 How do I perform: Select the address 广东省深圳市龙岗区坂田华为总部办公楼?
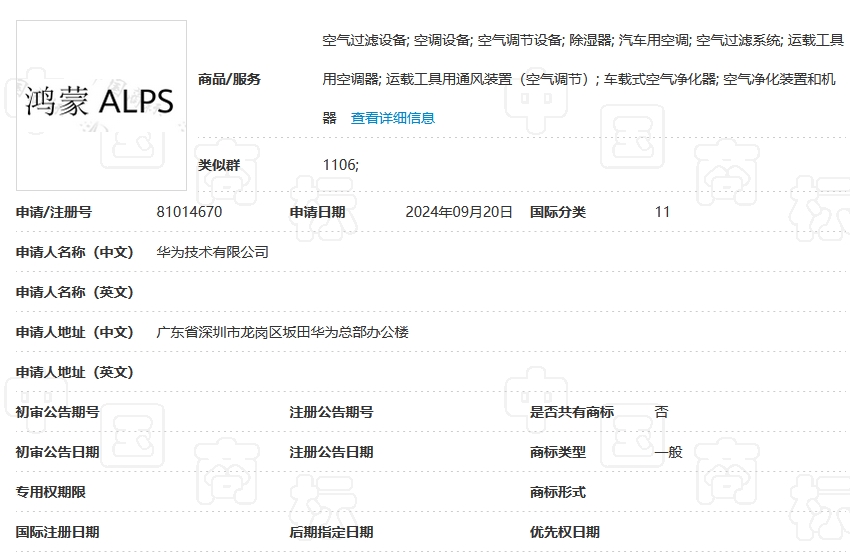click(282, 332)
